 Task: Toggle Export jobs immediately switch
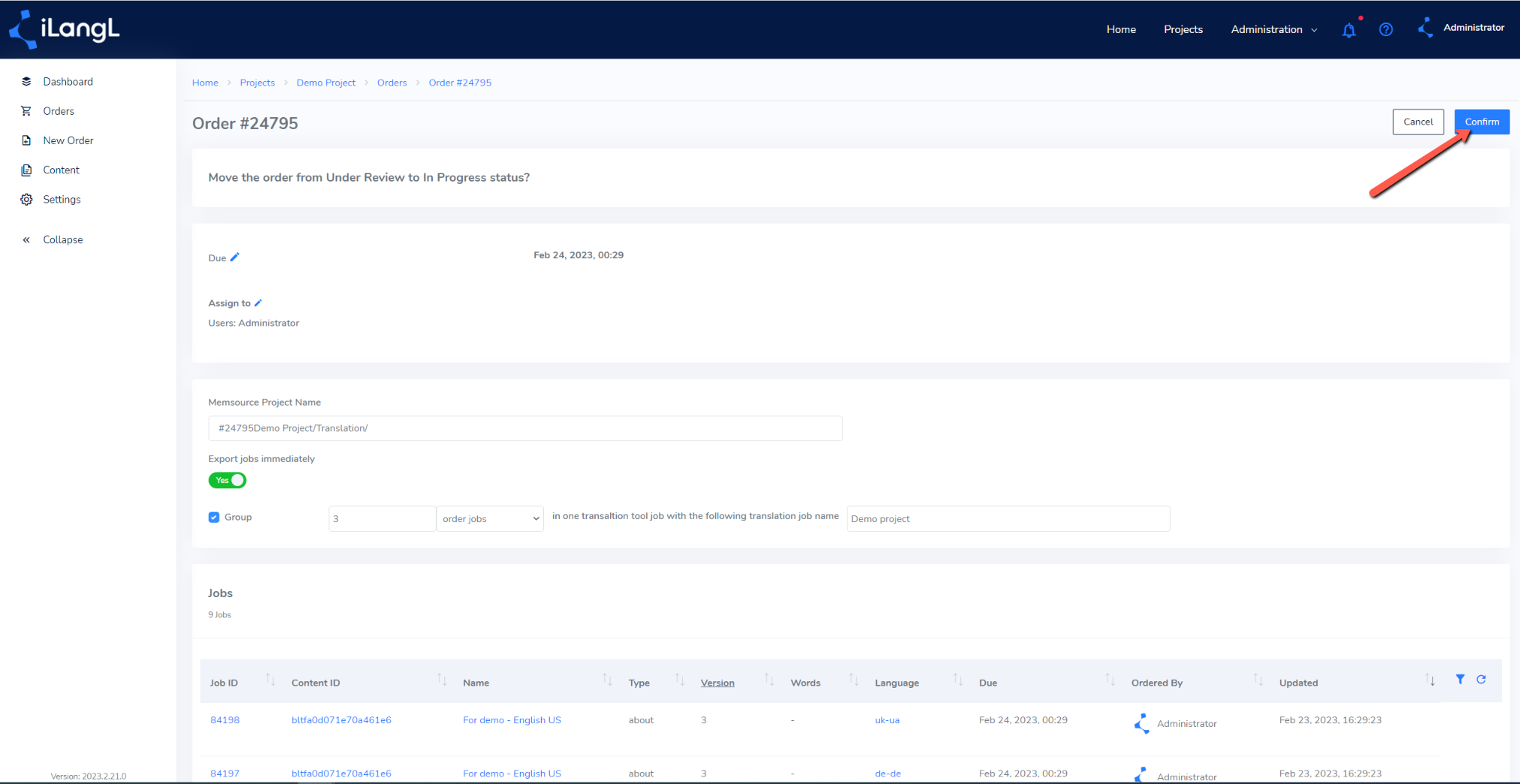[x=227, y=480]
